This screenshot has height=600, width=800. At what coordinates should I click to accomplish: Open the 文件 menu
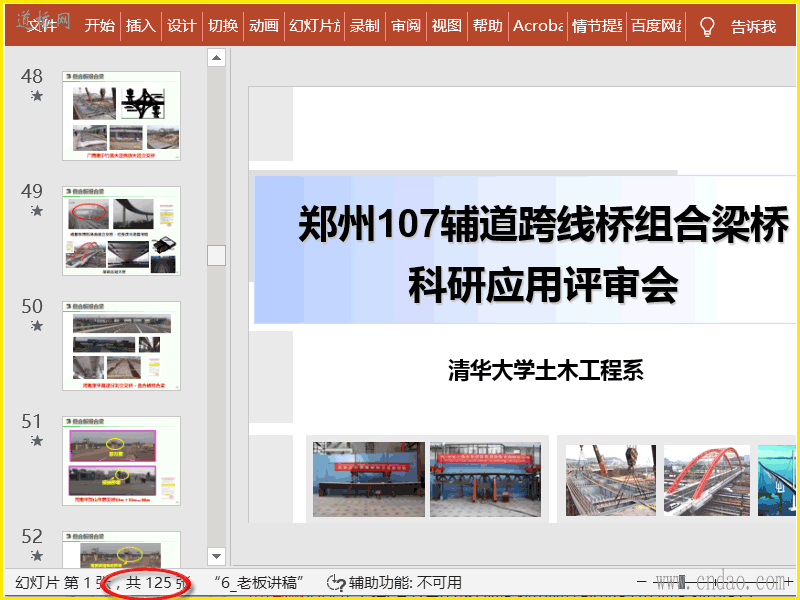42,26
